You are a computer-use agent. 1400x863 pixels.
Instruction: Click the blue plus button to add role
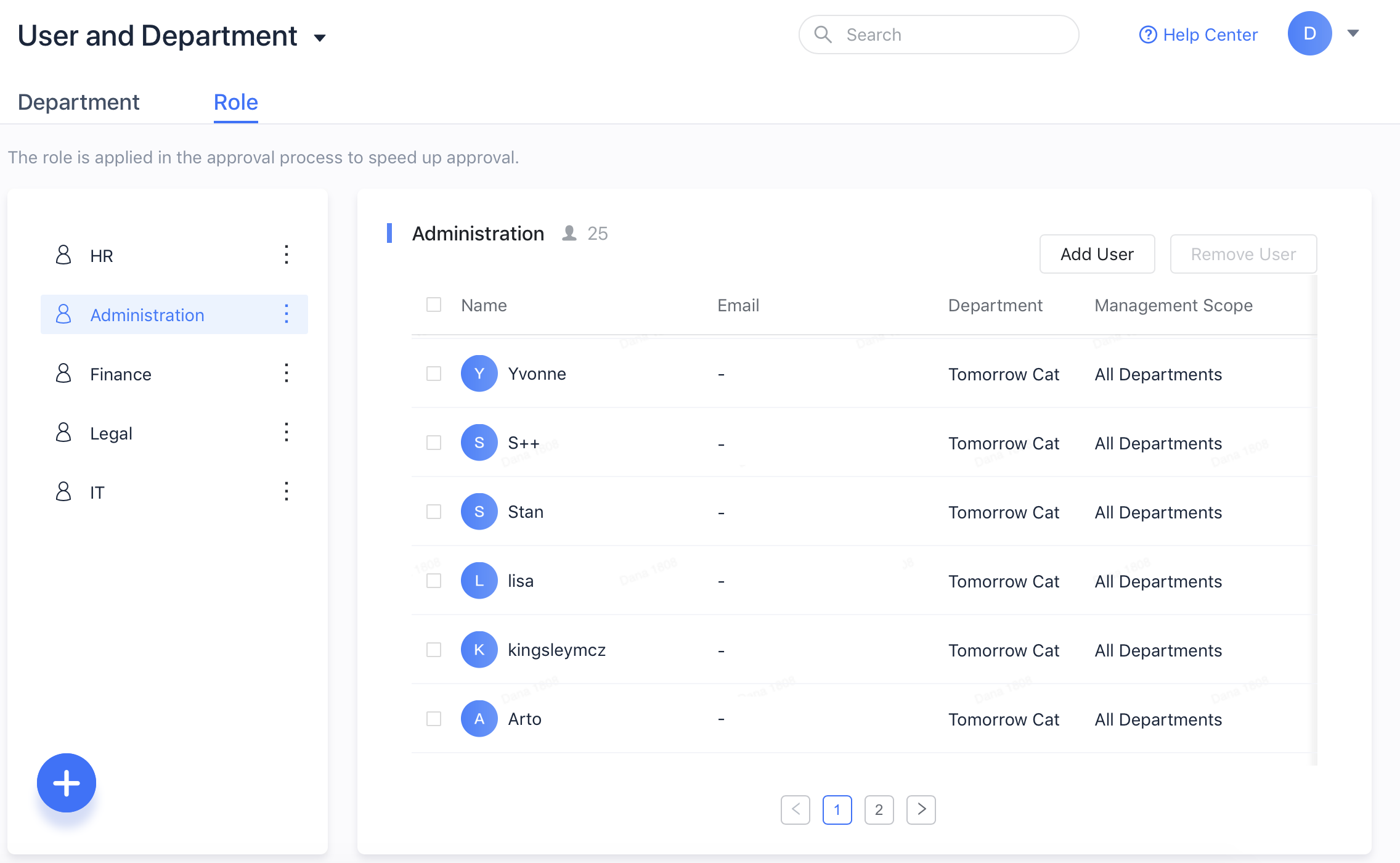(x=66, y=782)
